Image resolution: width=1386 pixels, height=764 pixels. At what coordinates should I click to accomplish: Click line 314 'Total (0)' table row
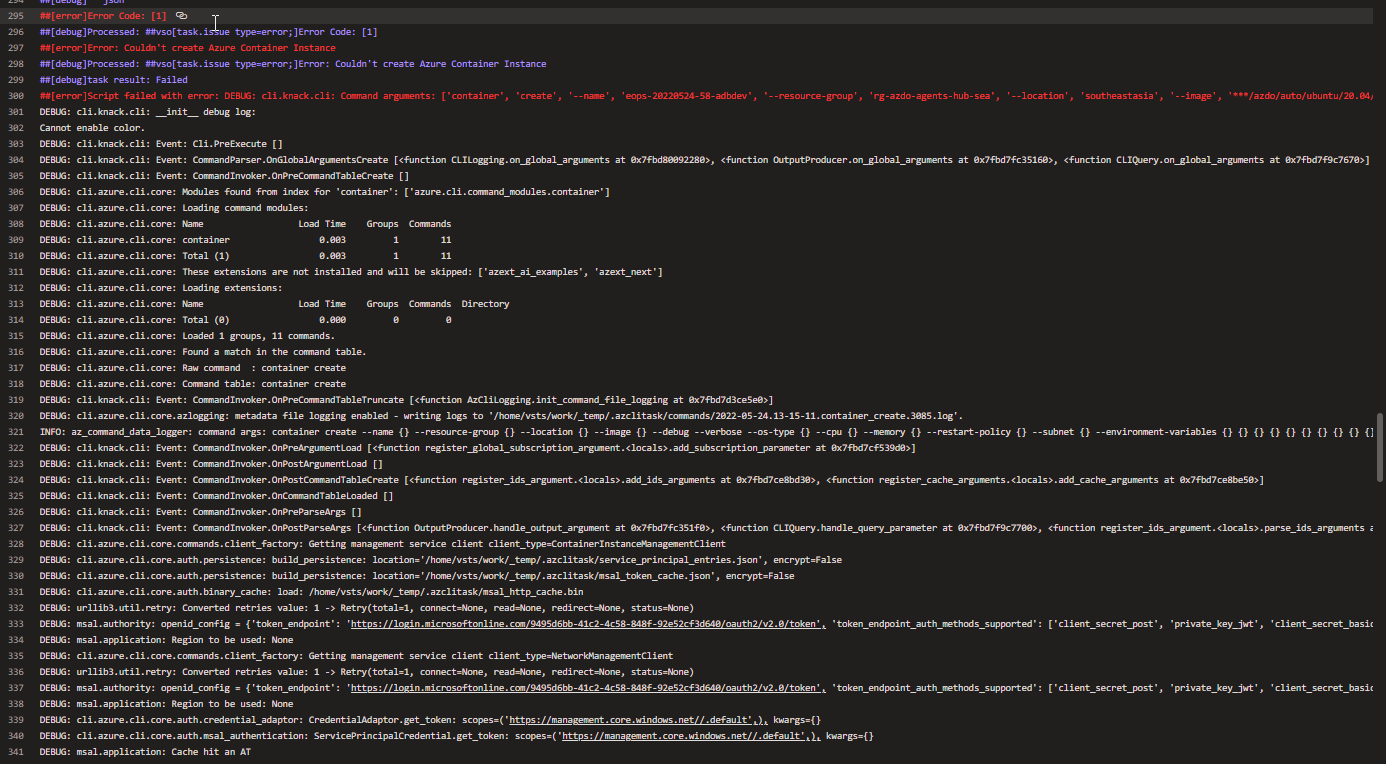[x=245, y=320]
